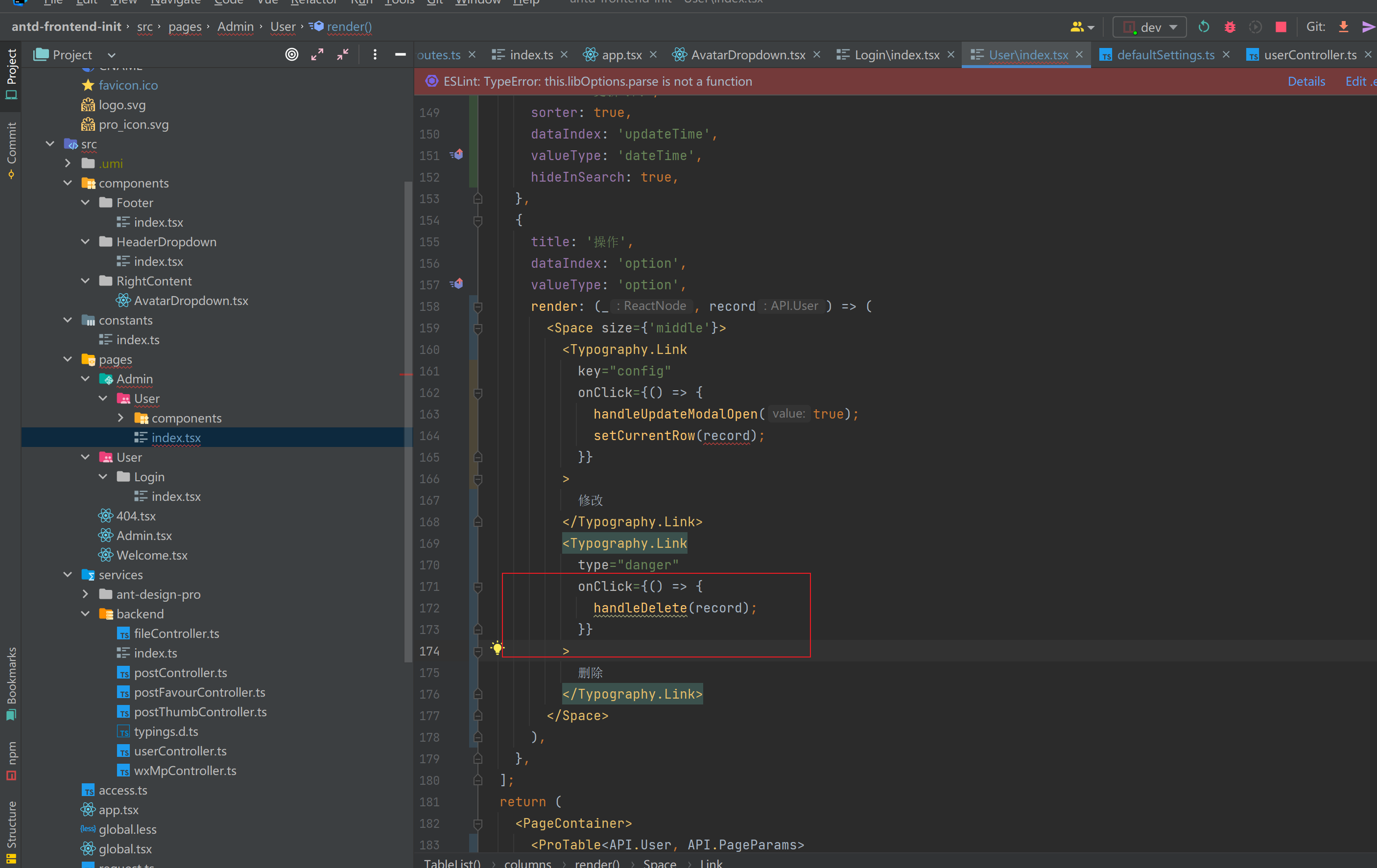Collapse the constants folder
1377x868 pixels.
(x=68, y=320)
